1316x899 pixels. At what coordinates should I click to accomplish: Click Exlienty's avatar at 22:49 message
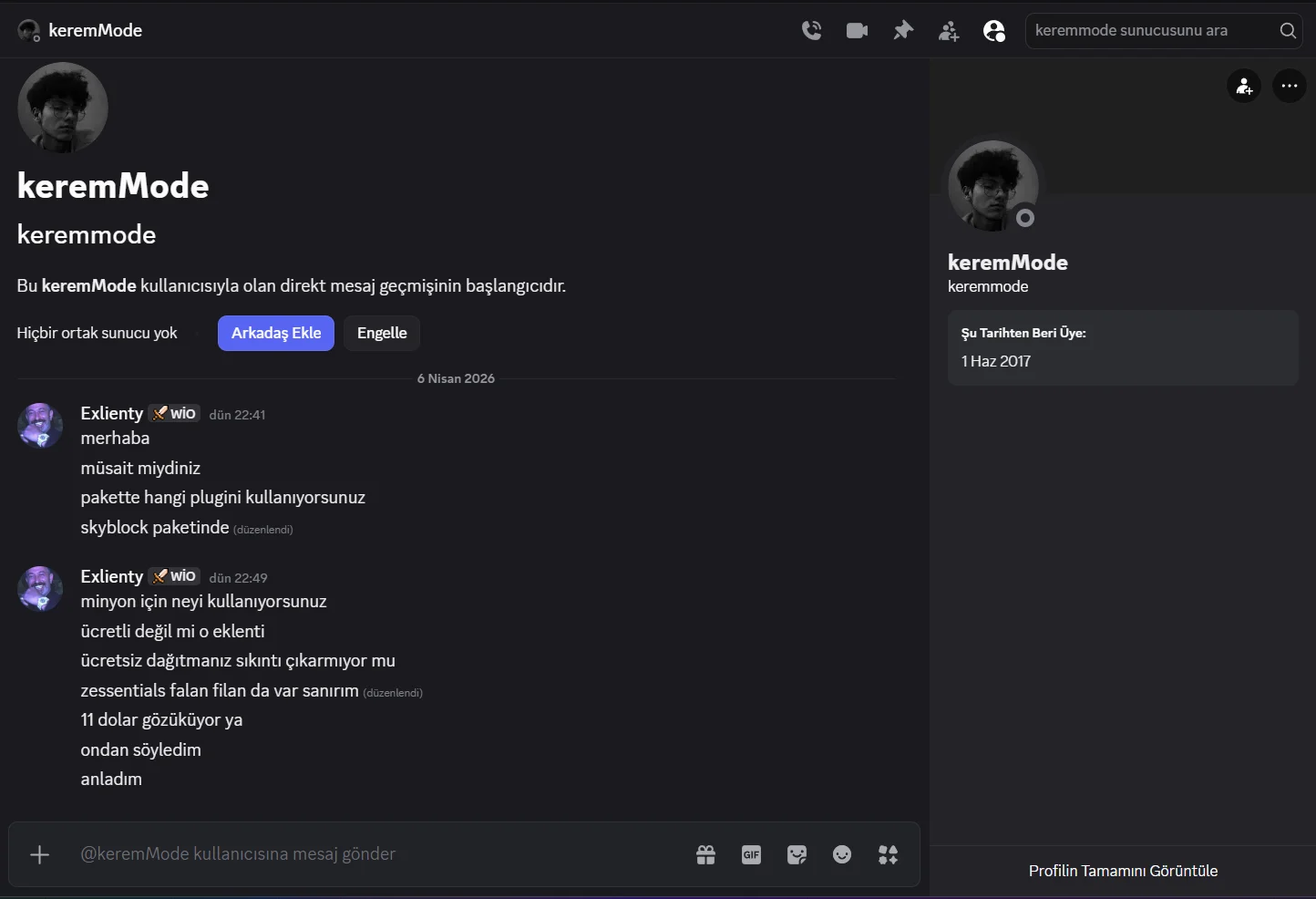coord(40,589)
